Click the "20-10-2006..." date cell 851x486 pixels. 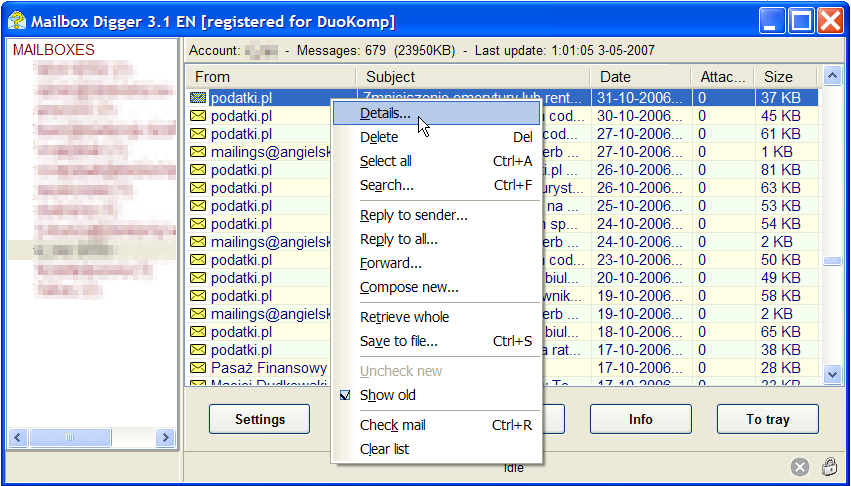[x=640, y=278]
